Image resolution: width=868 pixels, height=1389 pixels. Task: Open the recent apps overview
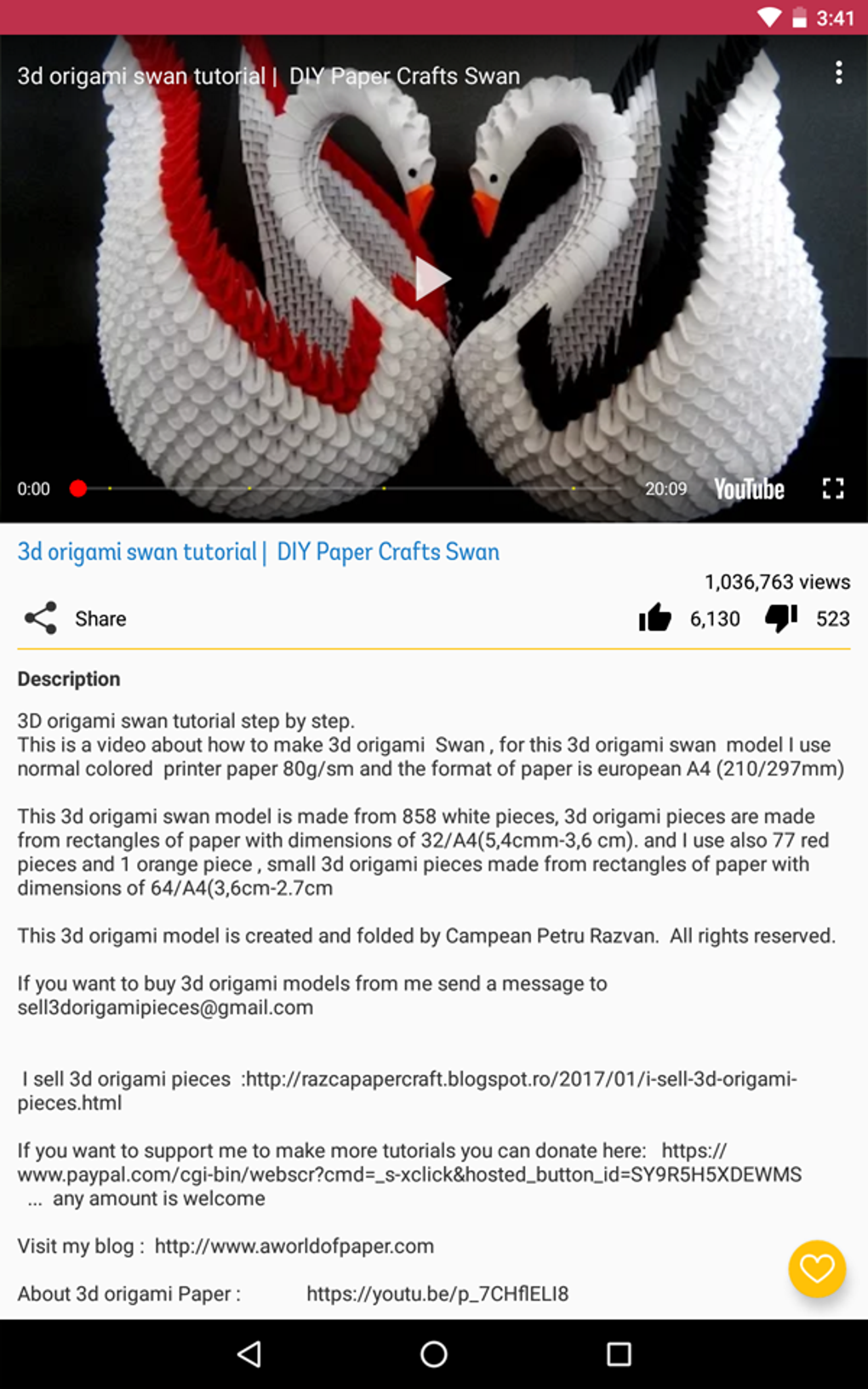click(x=619, y=1354)
